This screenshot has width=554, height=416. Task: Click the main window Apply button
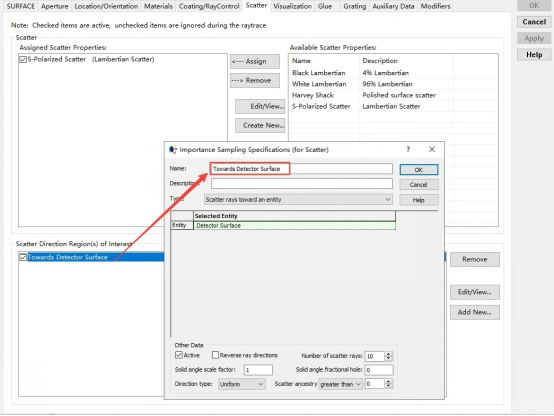click(534, 38)
